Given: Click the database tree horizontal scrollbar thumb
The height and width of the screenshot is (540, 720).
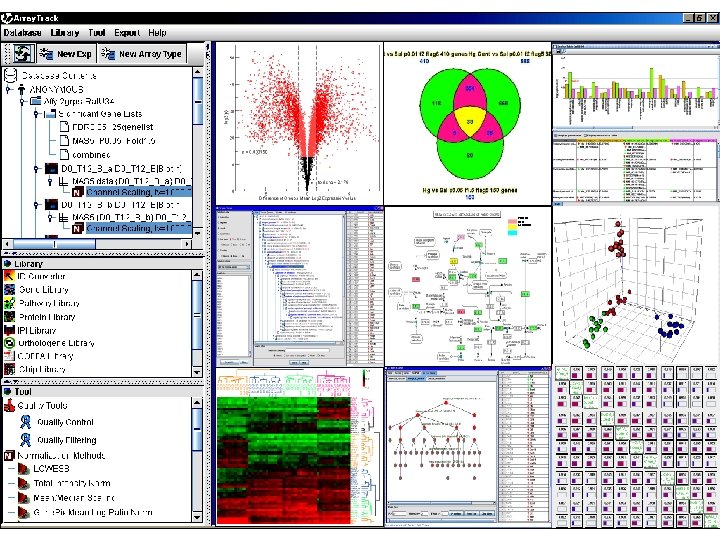Looking at the screenshot, I should point(54,244).
